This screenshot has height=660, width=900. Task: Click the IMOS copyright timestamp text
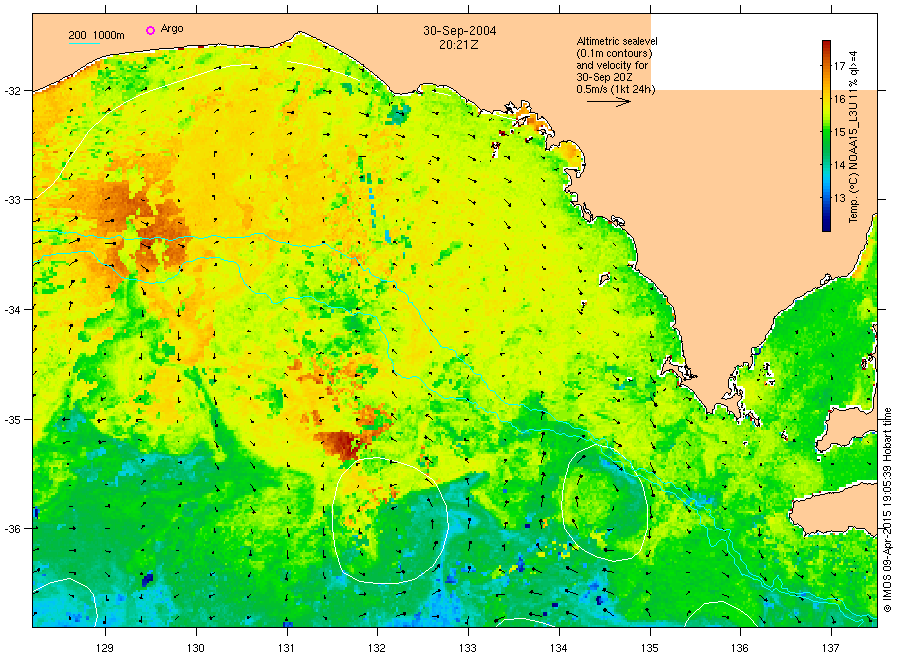click(887, 510)
